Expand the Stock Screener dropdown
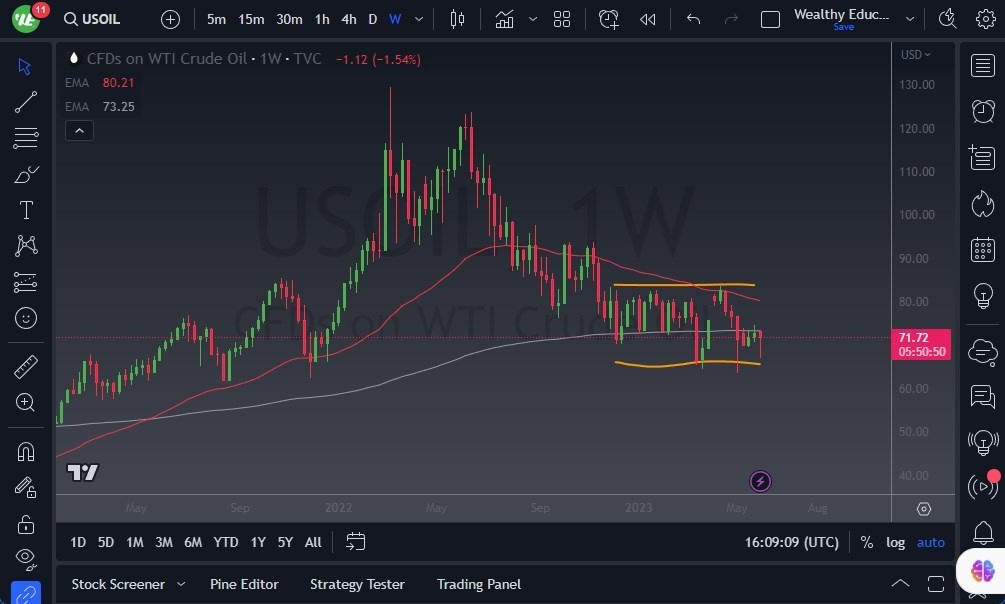 (180, 584)
